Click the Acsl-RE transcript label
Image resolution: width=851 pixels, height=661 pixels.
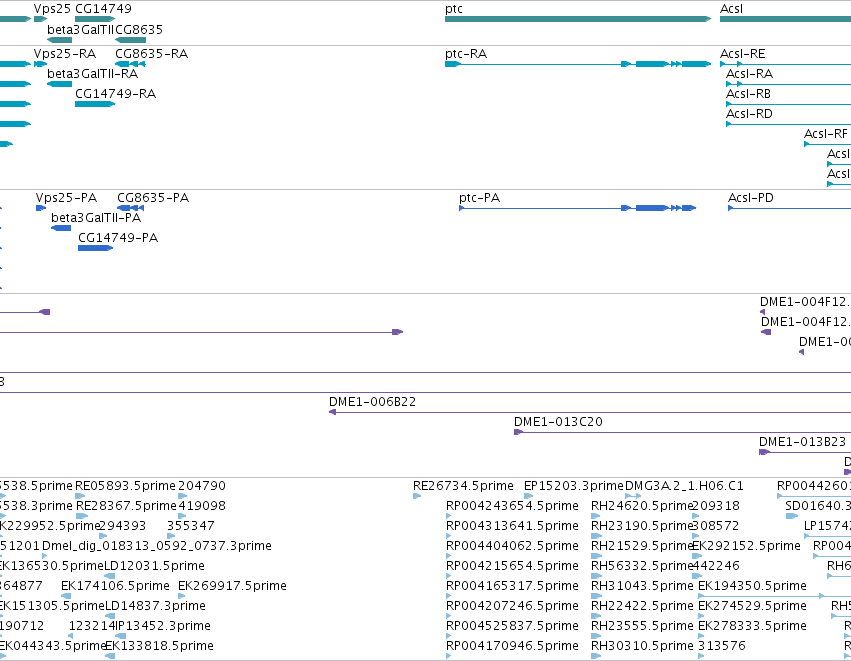click(x=742, y=54)
